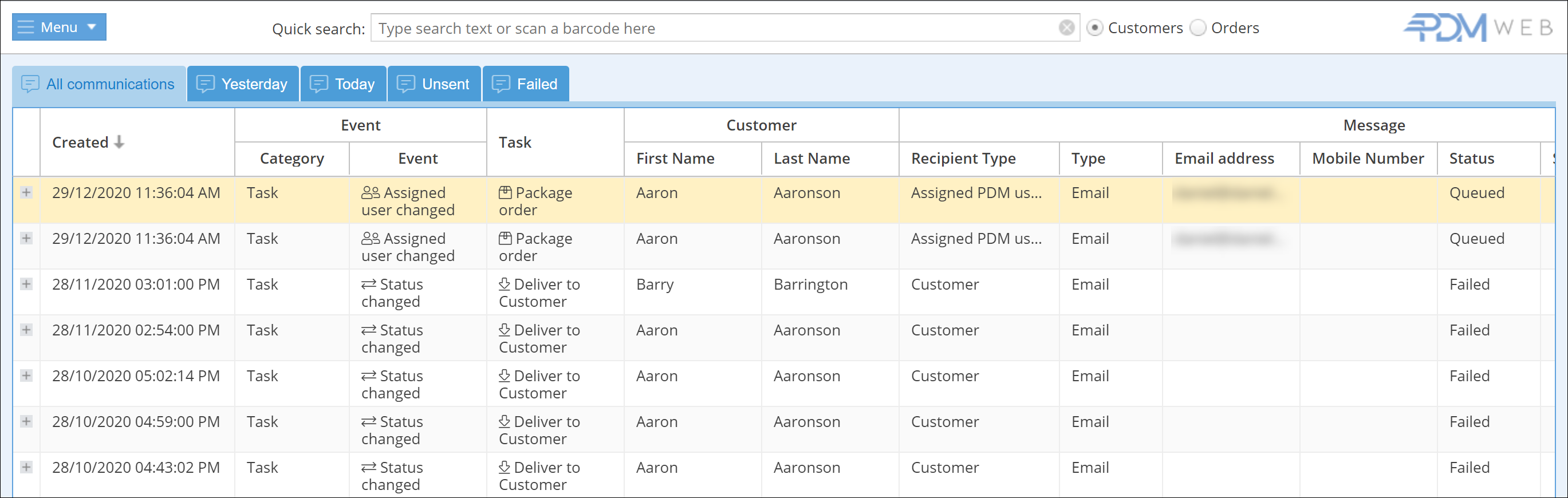Viewport: 1568px width, 498px height.
Task: Click the Status column header
Action: (1471, 159)
